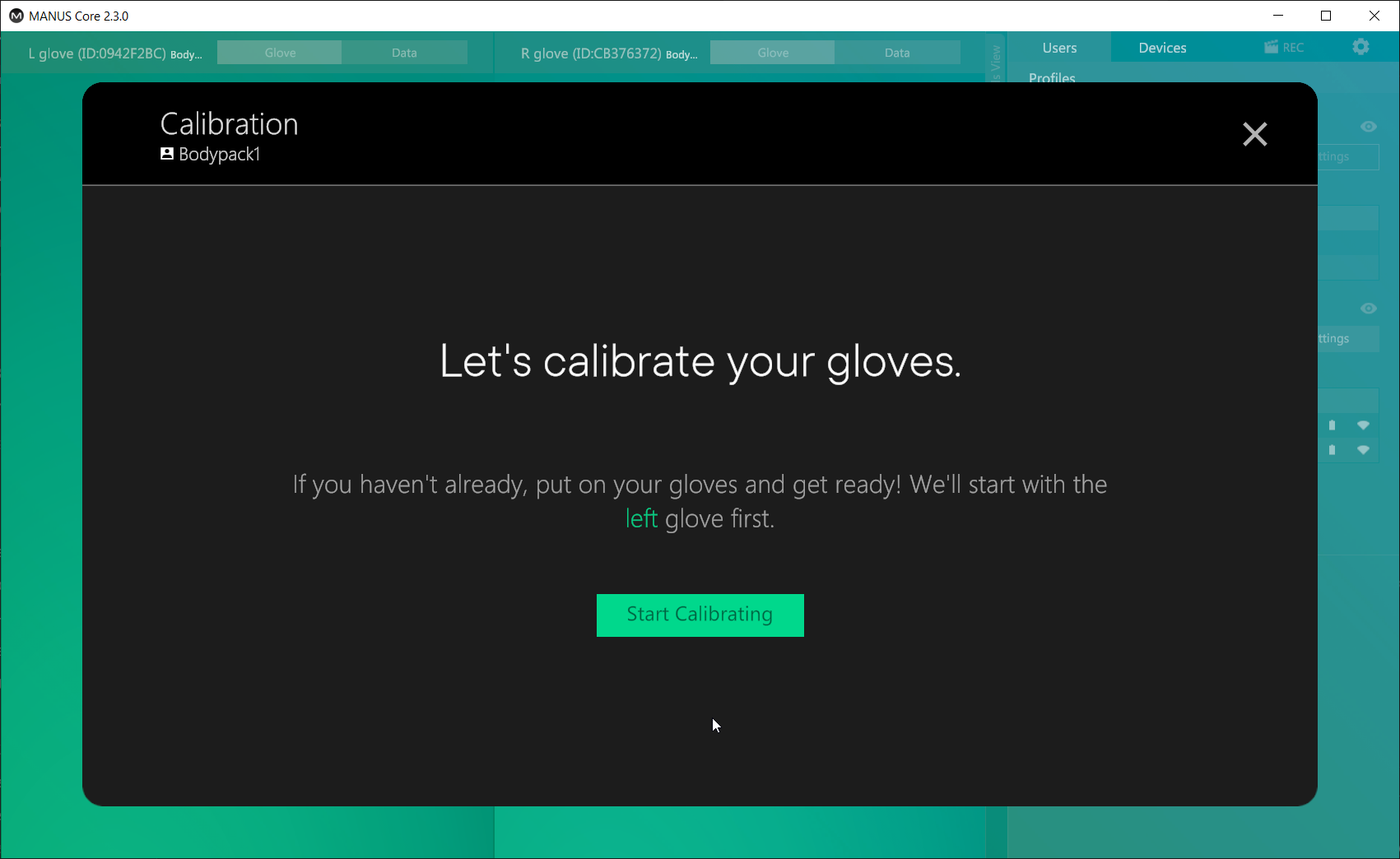Click the 'Let's calibrate your gloves.' heading
The height and width of the screenshot is (859, 1400).
click(700, 361)
